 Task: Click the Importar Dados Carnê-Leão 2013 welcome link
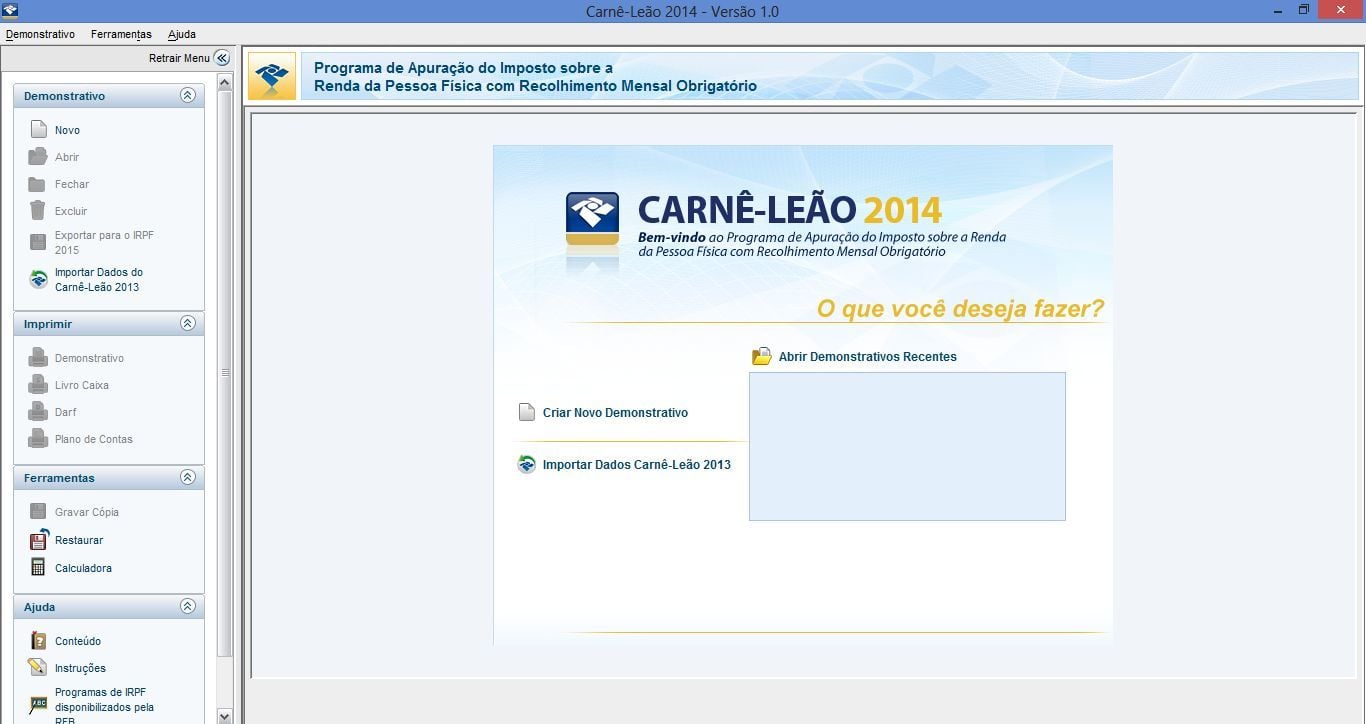[637, 464]
